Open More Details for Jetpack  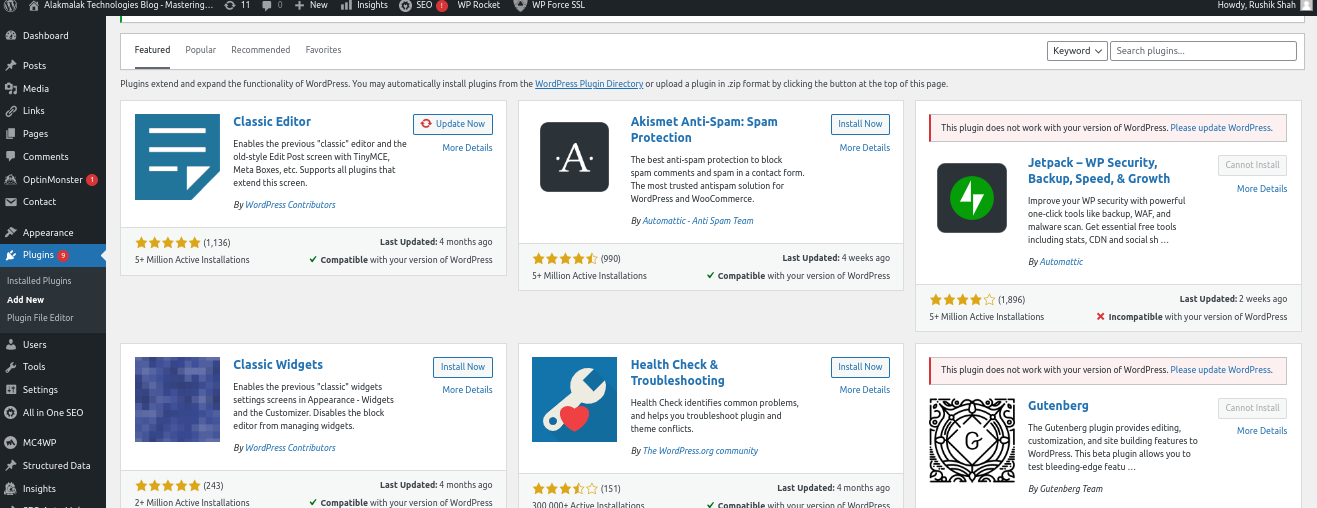tap(1262, 189)
